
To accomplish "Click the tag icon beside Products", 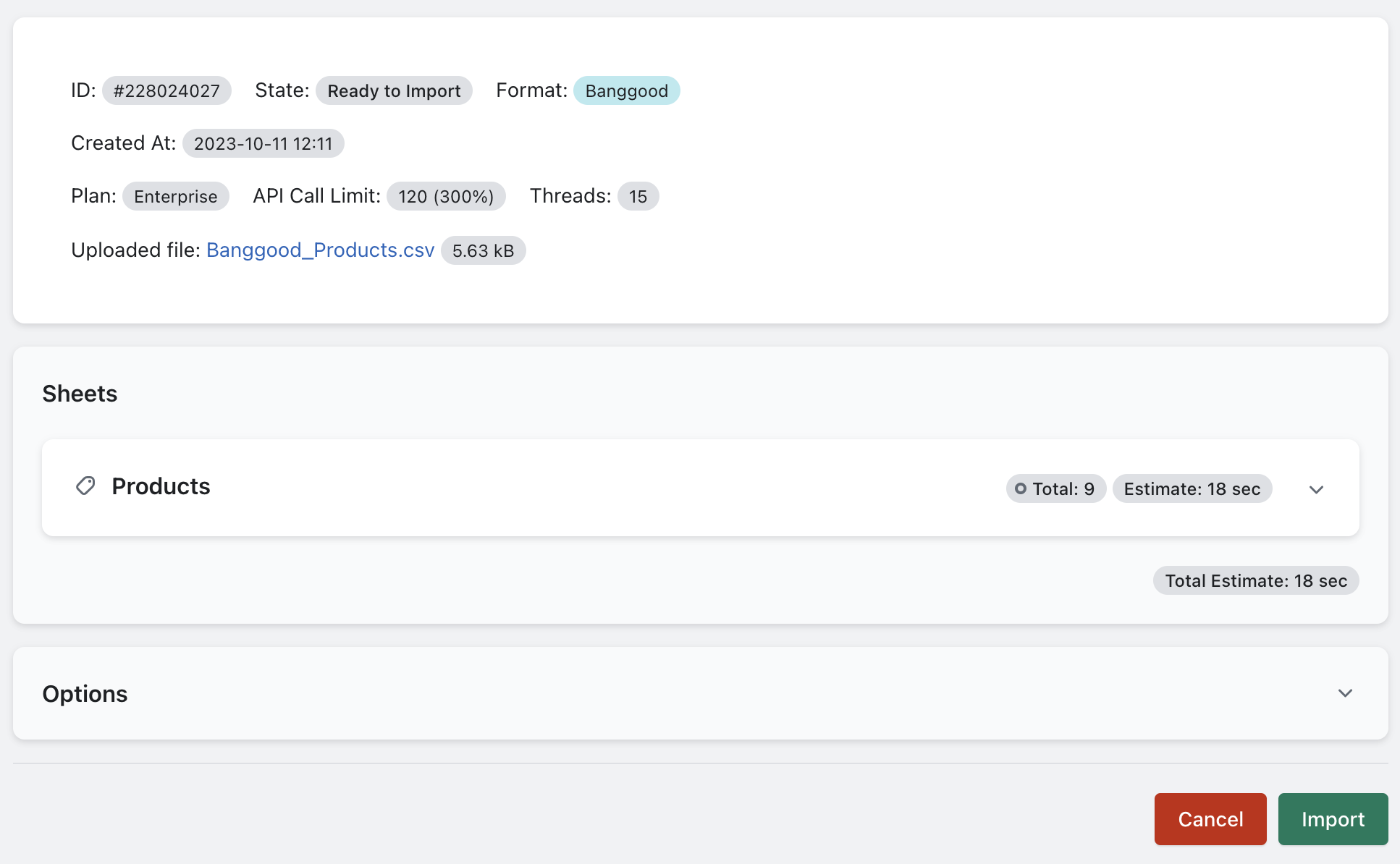I will click(x=85, y=486).
